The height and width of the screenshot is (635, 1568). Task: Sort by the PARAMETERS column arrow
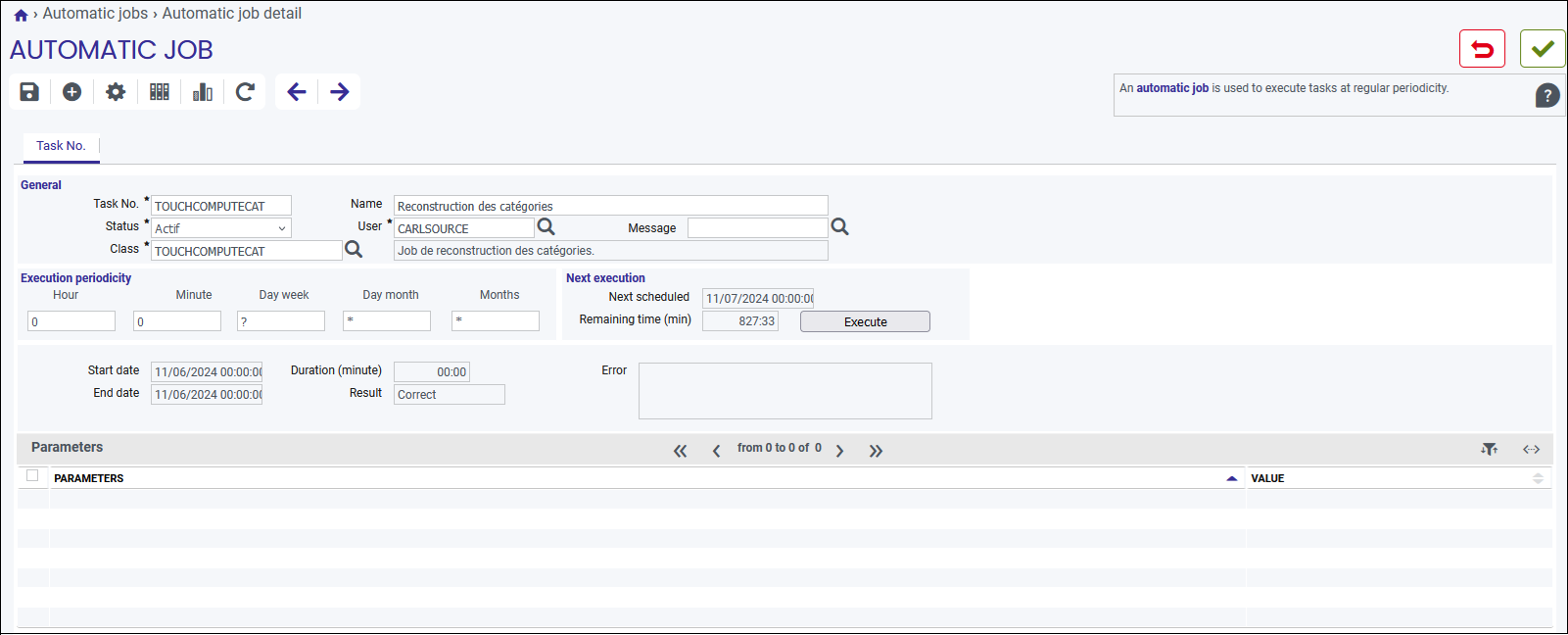[1231, 478]
